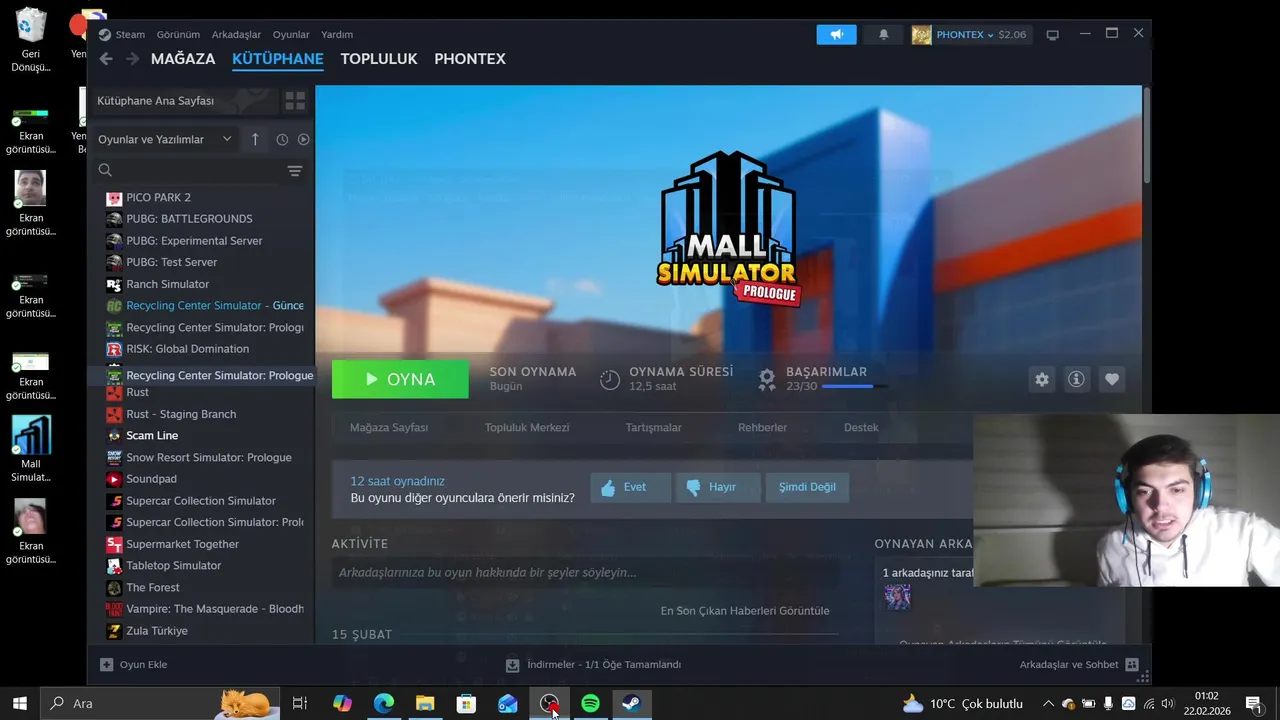Expand Oyunlar ve Yazılımlar dropdown
Image resolution: width=1280 pixels, height=720 pixels.
click(164, 139)
